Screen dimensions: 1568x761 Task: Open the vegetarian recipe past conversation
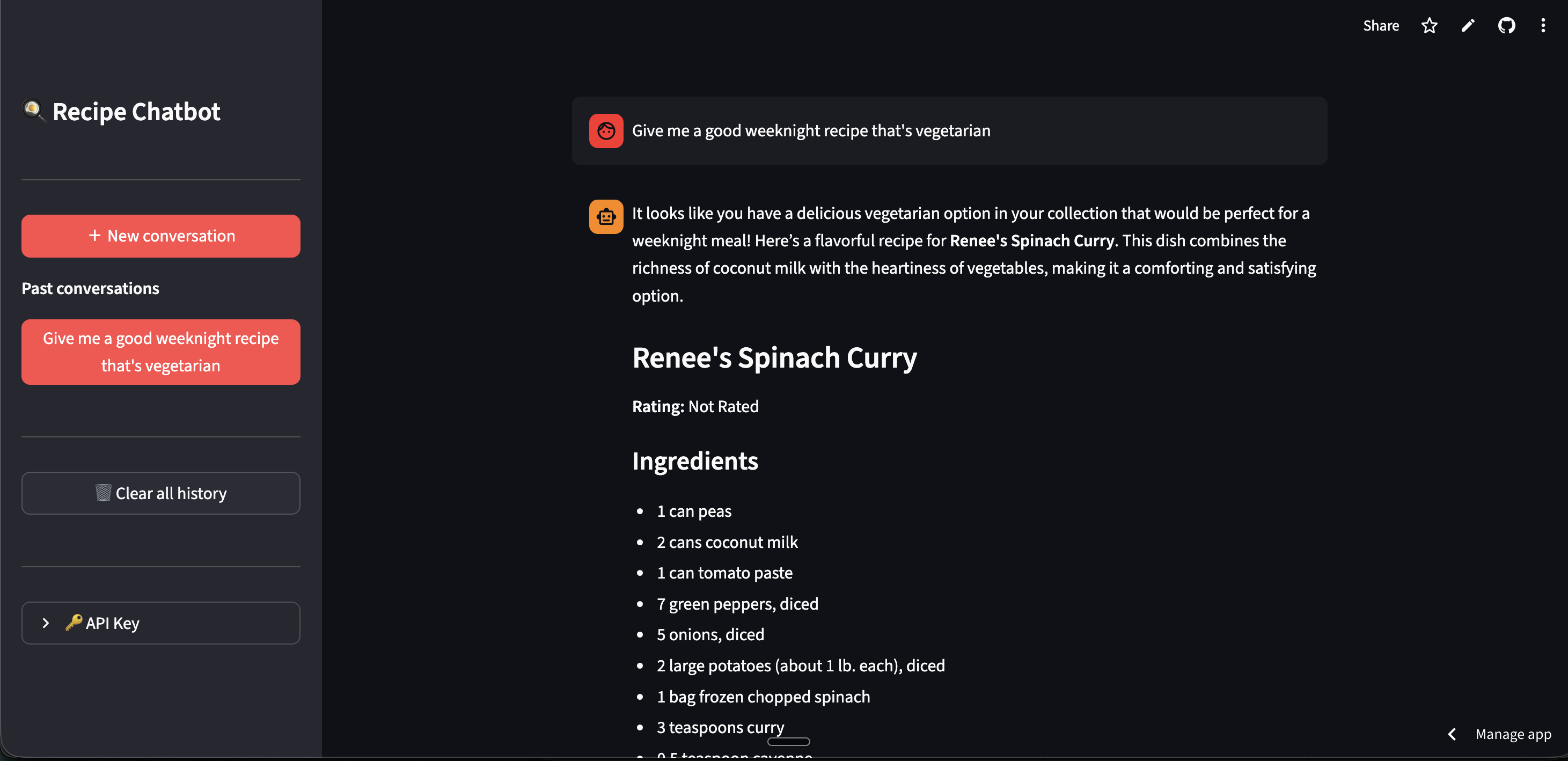pos(160,352)
